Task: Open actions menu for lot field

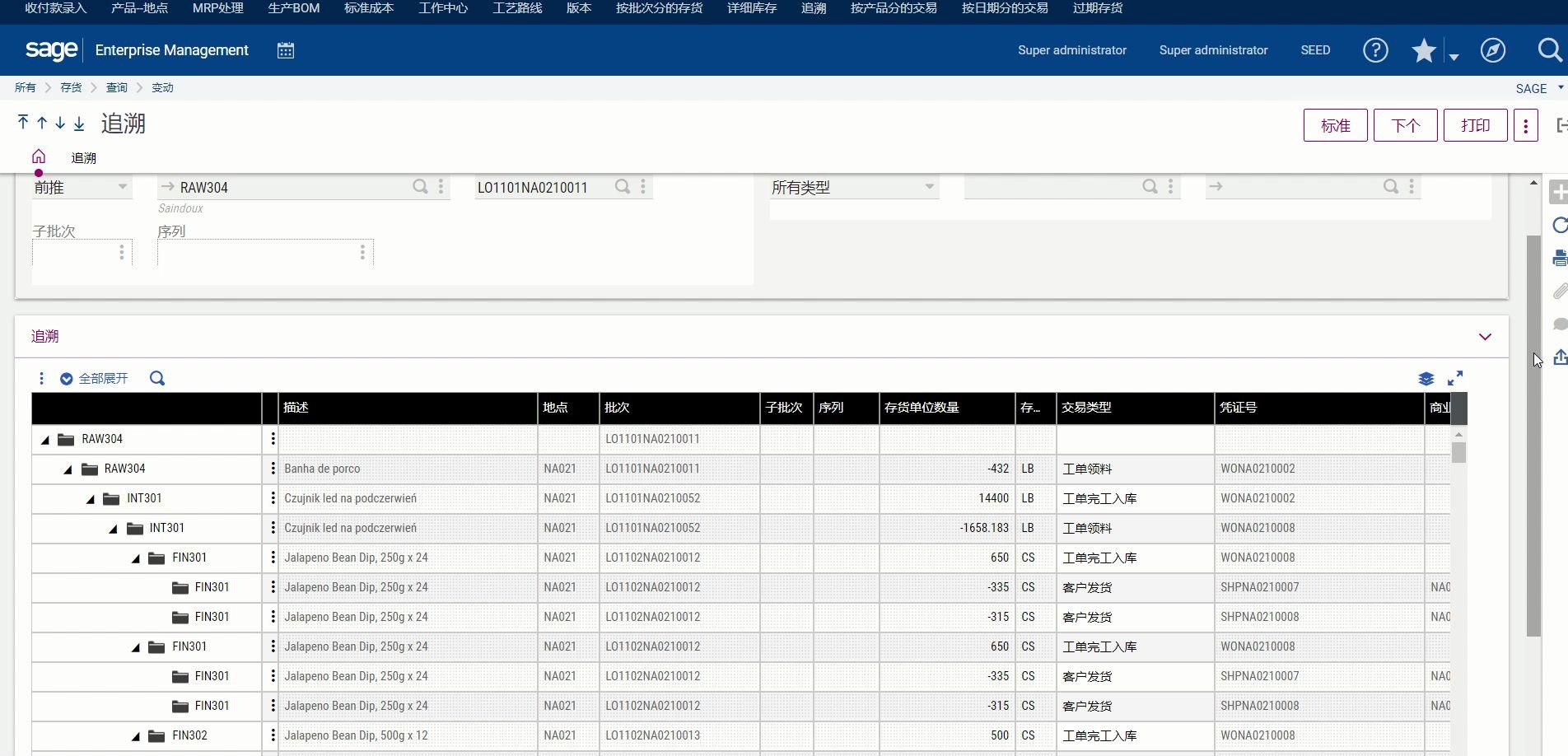Action: tap(643, 187)
